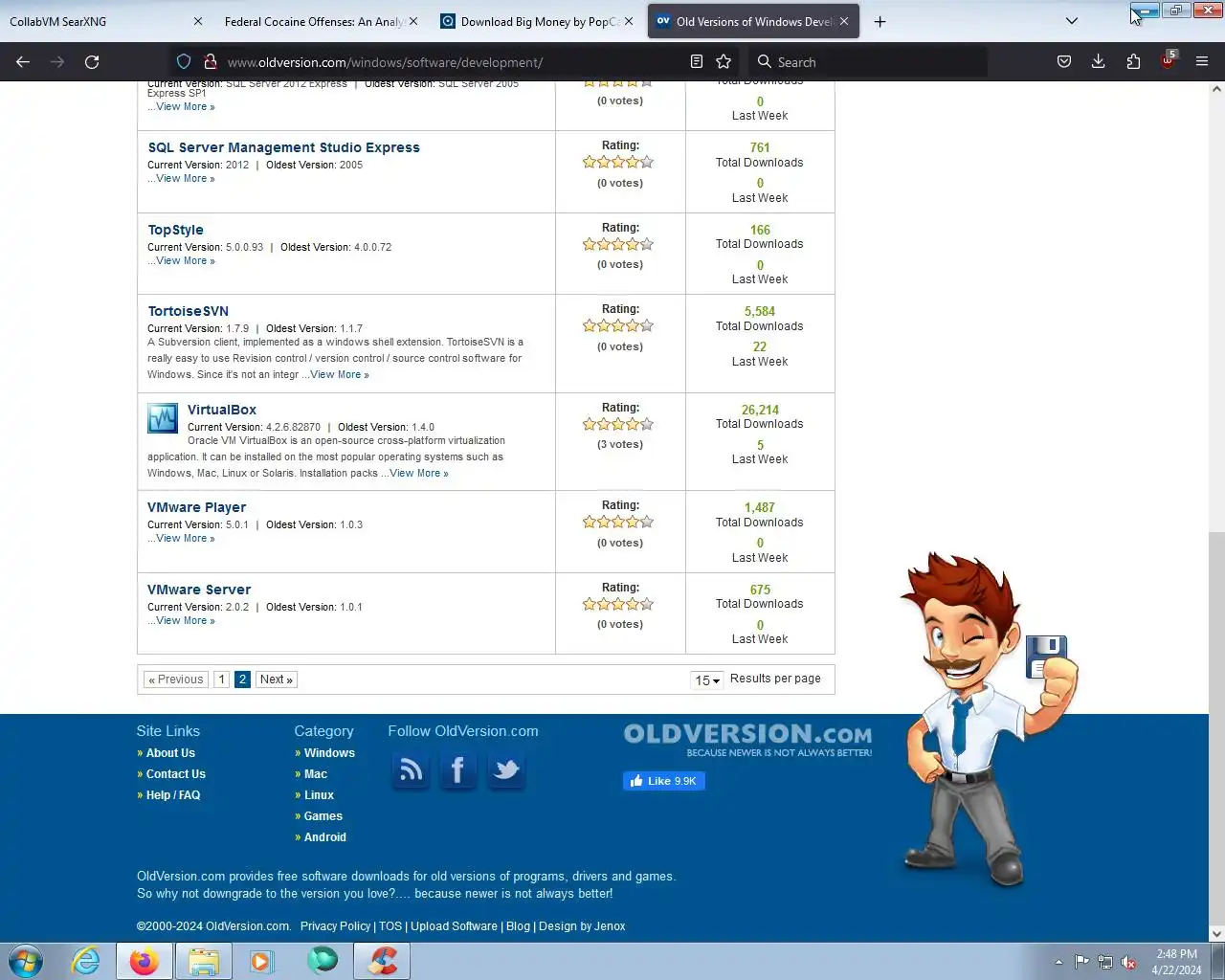Click the Firefox taskbar icon
This screenshot has width=1225, height=980.
[x=145, y=961]
